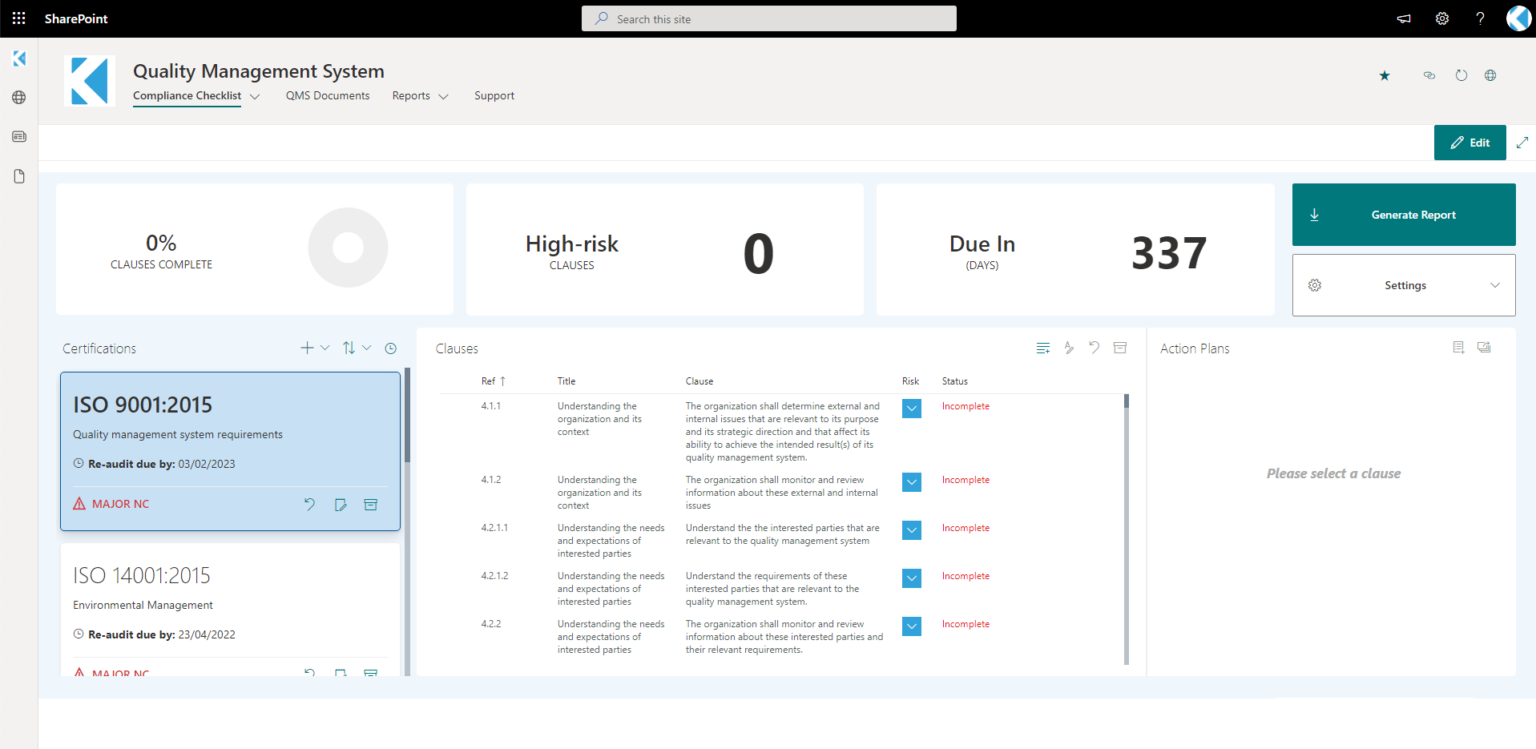Archive the ISO 9001:2015 certification
The height and width of the screenshot is (749, 1536).
[x=371, y=504]
